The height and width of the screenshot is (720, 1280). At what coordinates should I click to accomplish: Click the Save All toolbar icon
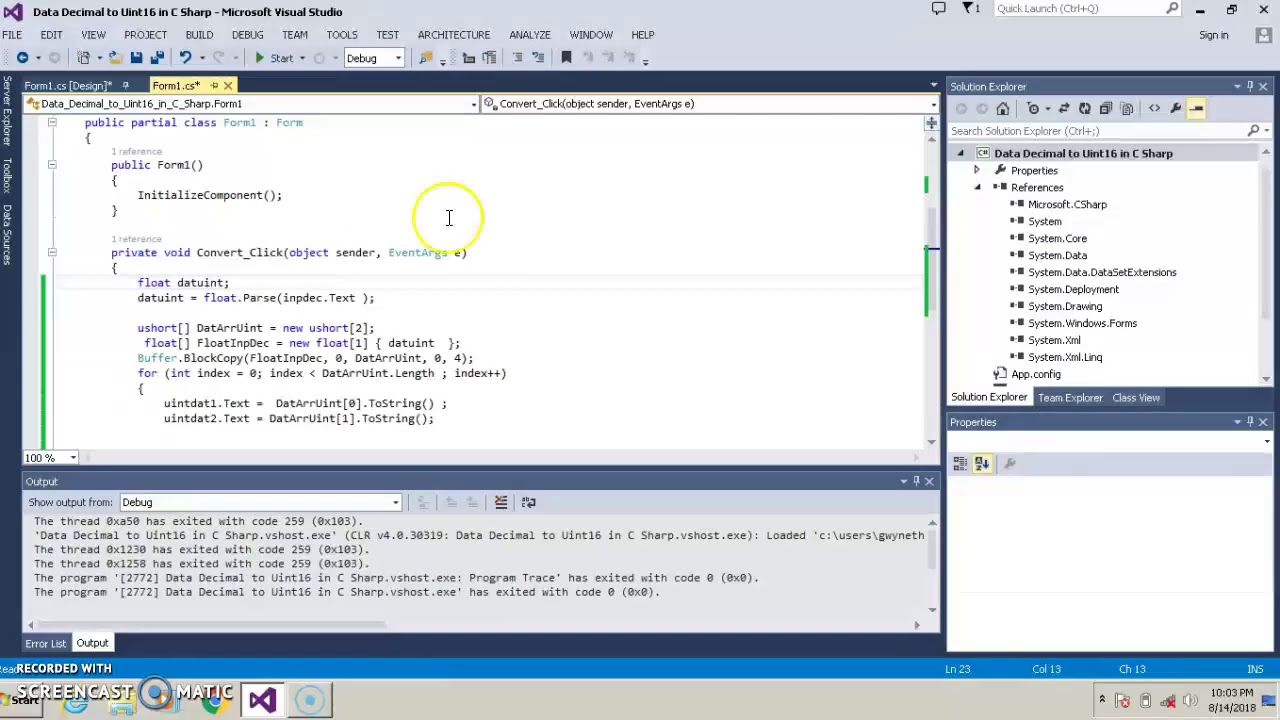tap(157, 58)
